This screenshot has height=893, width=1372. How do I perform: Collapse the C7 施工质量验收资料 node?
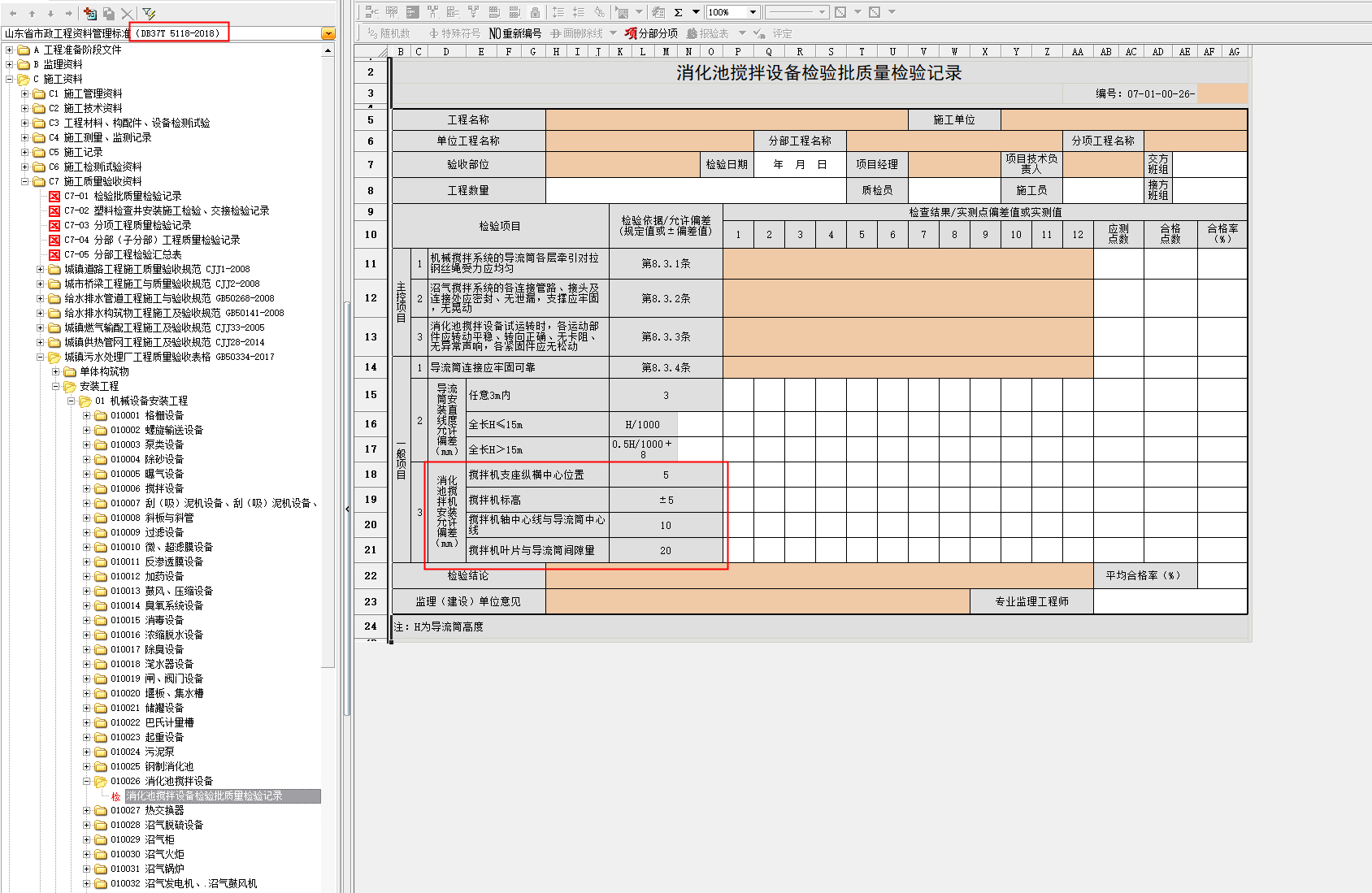pos(25,182)
